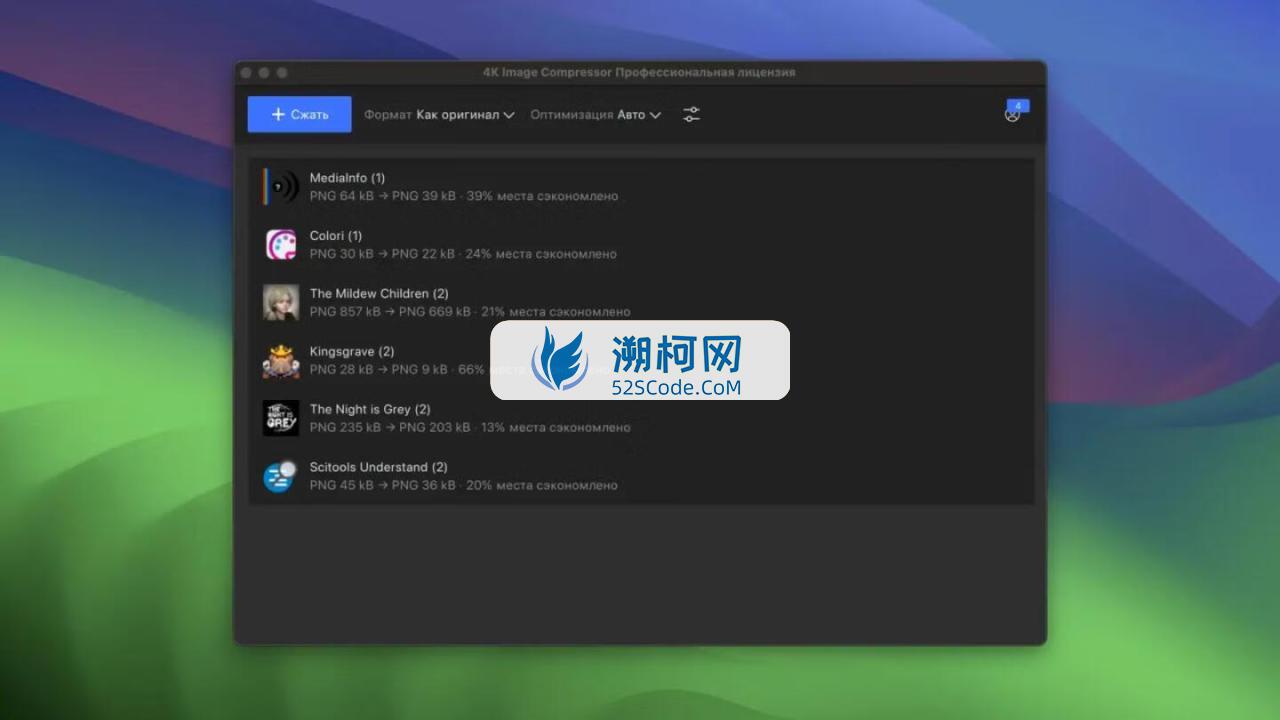
Task: Close the 4K Image Compressor window
Action: [x=246, y=73]
